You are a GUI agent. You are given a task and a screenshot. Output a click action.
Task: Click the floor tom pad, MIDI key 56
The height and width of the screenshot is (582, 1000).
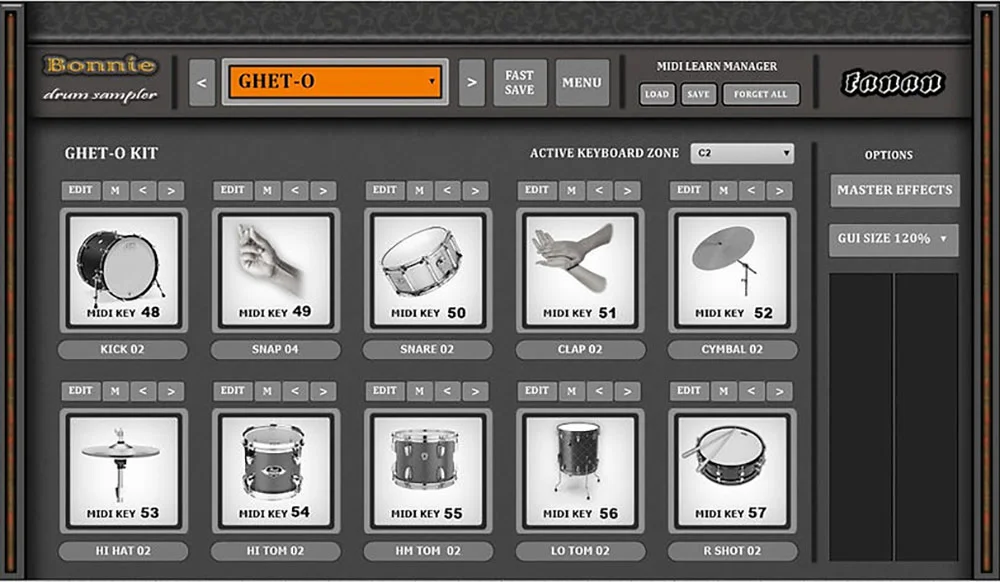tap(580, 470)
